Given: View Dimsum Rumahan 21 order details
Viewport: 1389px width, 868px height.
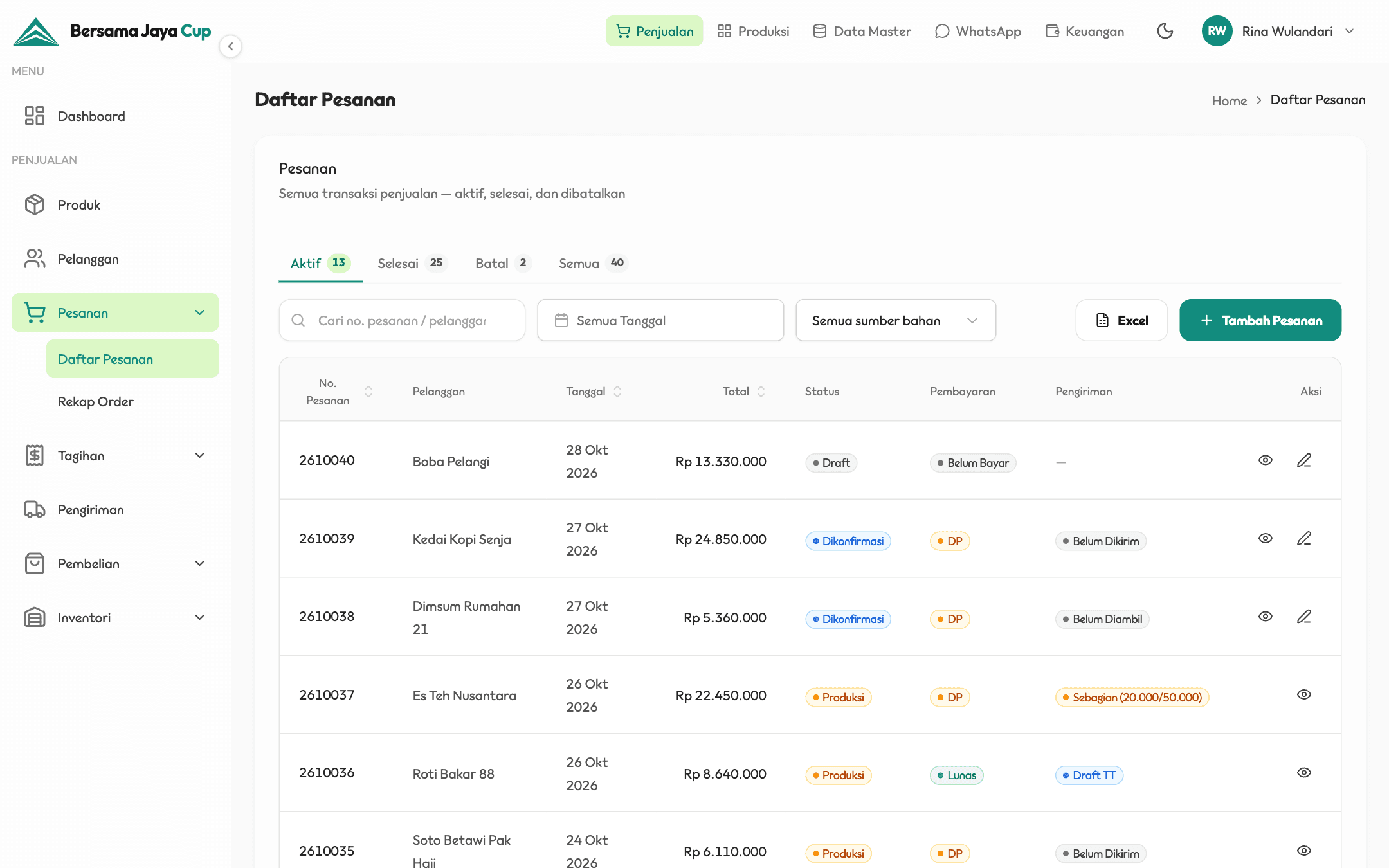Looking at the screenshot, I should tap(1265, 617).
